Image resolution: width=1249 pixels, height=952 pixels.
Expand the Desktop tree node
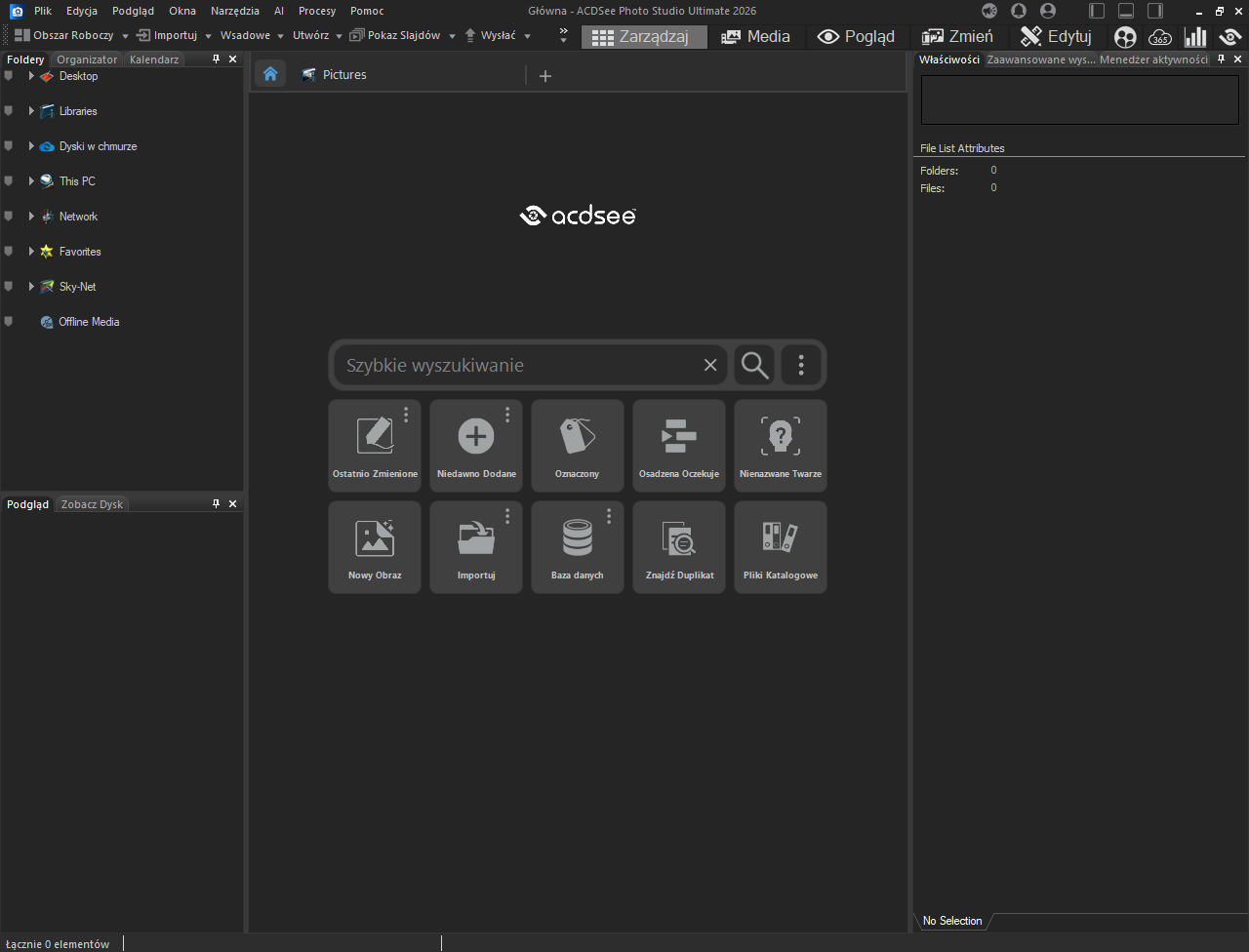[31, 76]
